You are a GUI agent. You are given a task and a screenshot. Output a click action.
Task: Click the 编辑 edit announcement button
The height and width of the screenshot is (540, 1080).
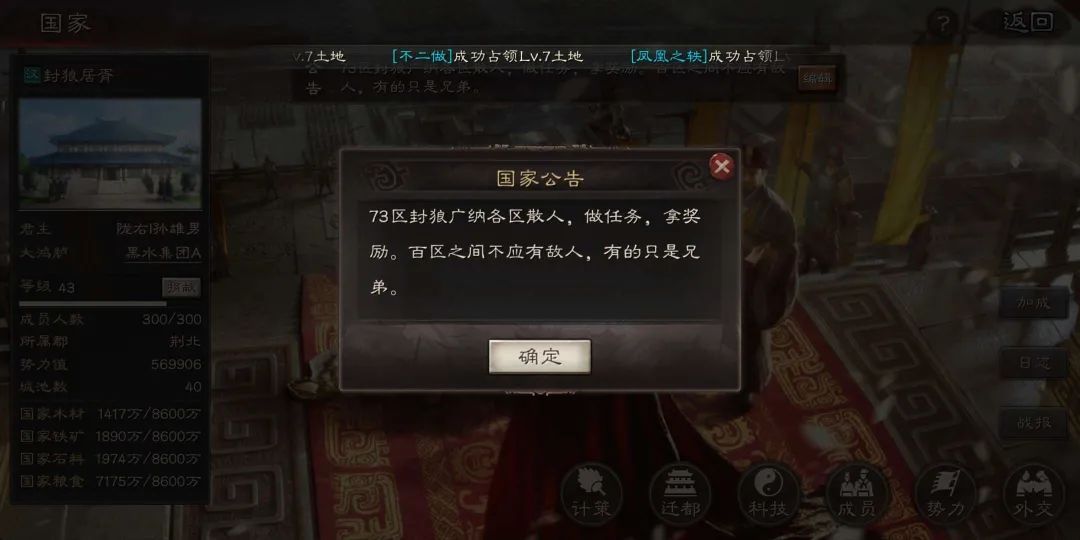pyautogui.click(x=817, y=78)
